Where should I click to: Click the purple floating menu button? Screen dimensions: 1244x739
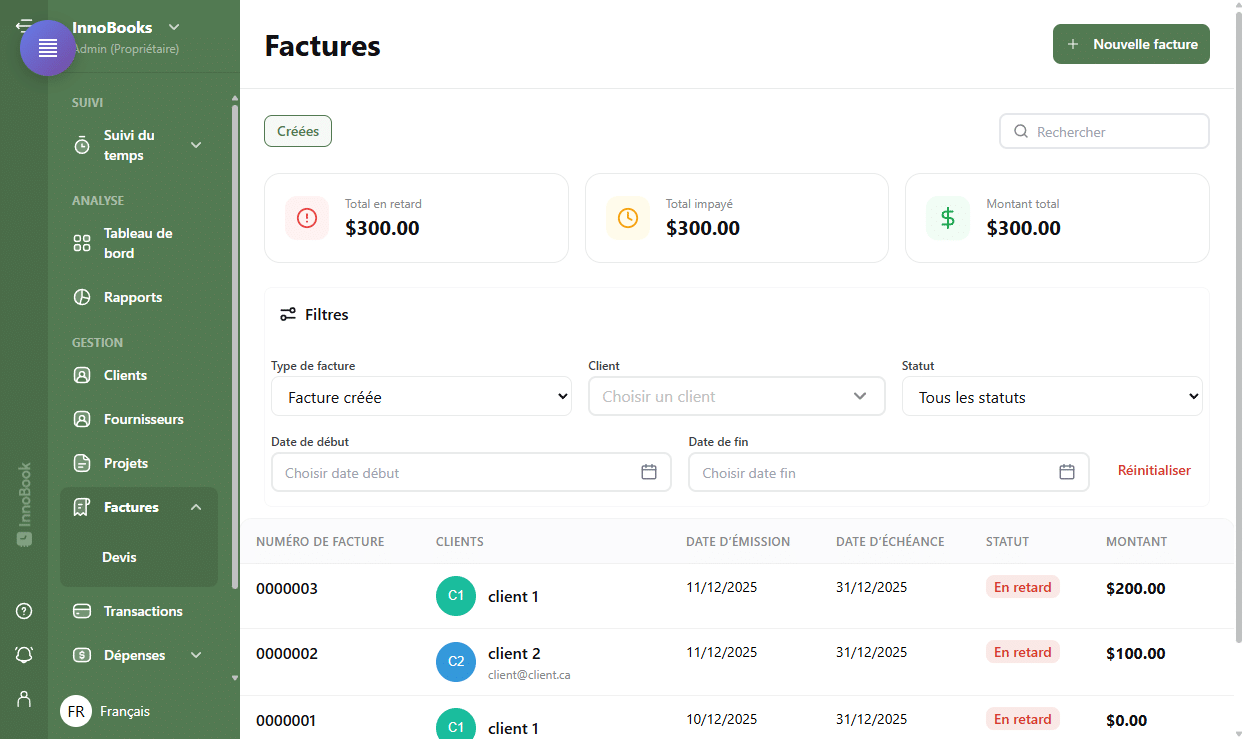[48, 48]
